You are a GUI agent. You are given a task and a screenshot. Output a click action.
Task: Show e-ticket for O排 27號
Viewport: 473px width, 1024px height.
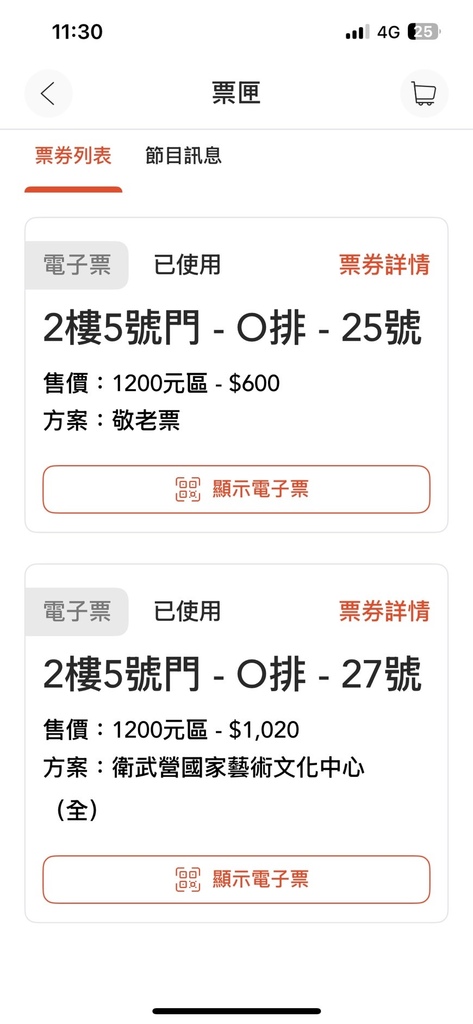(236, 879)
